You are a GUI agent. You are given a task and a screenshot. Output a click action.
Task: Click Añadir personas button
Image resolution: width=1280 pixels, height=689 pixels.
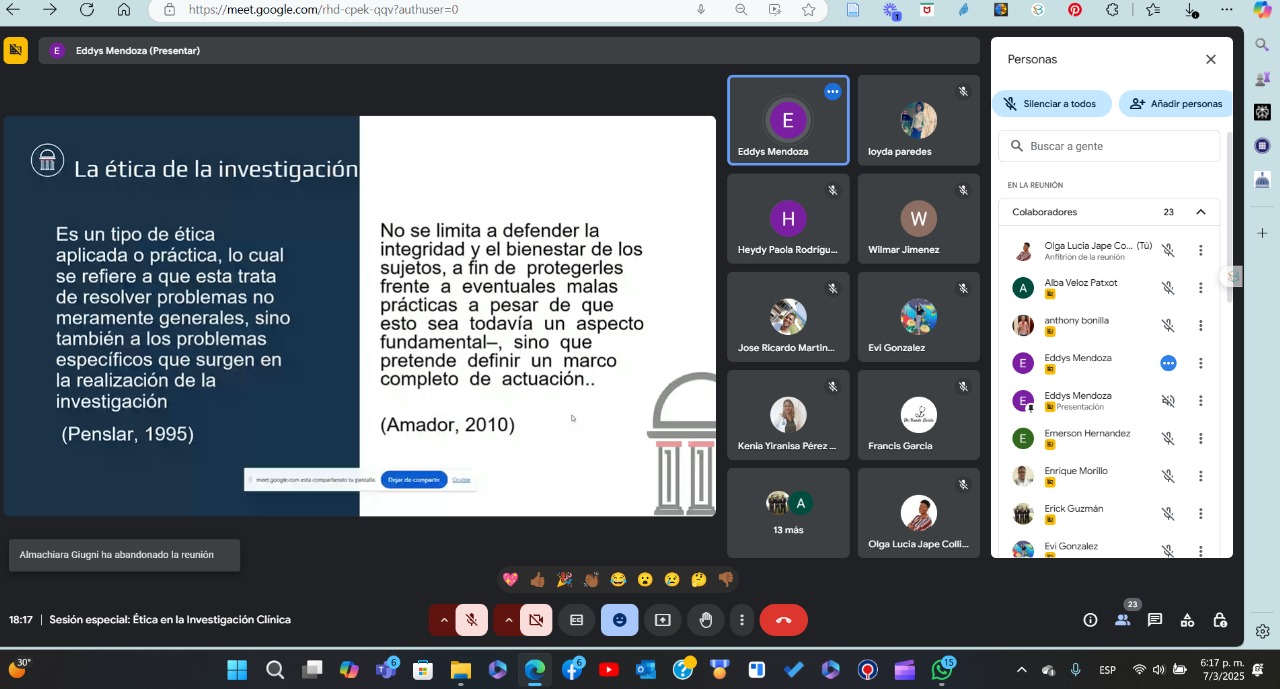(1176, 104)
